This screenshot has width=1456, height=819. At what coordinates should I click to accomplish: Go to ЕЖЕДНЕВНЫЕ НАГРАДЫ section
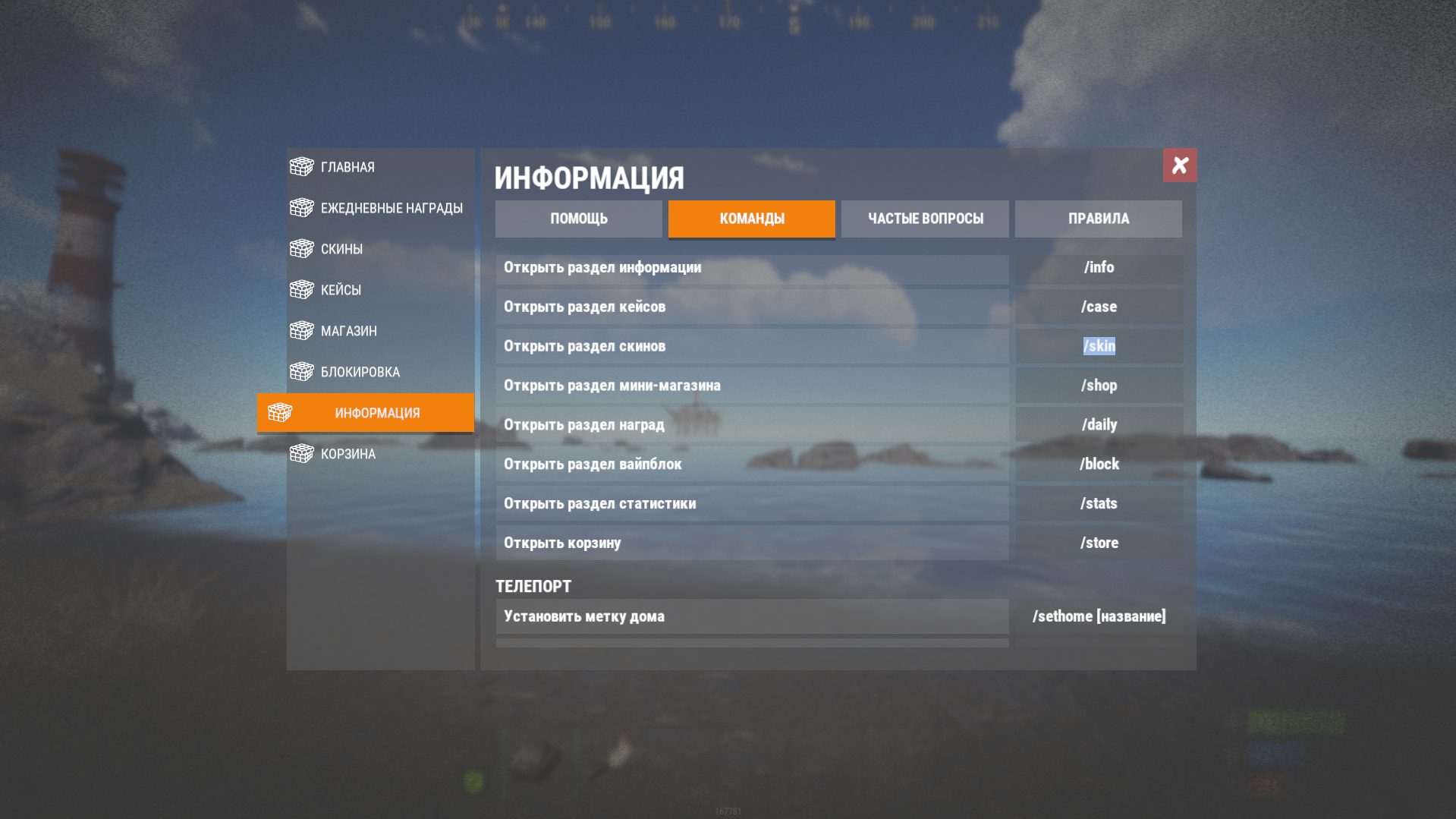pos(392,208)
